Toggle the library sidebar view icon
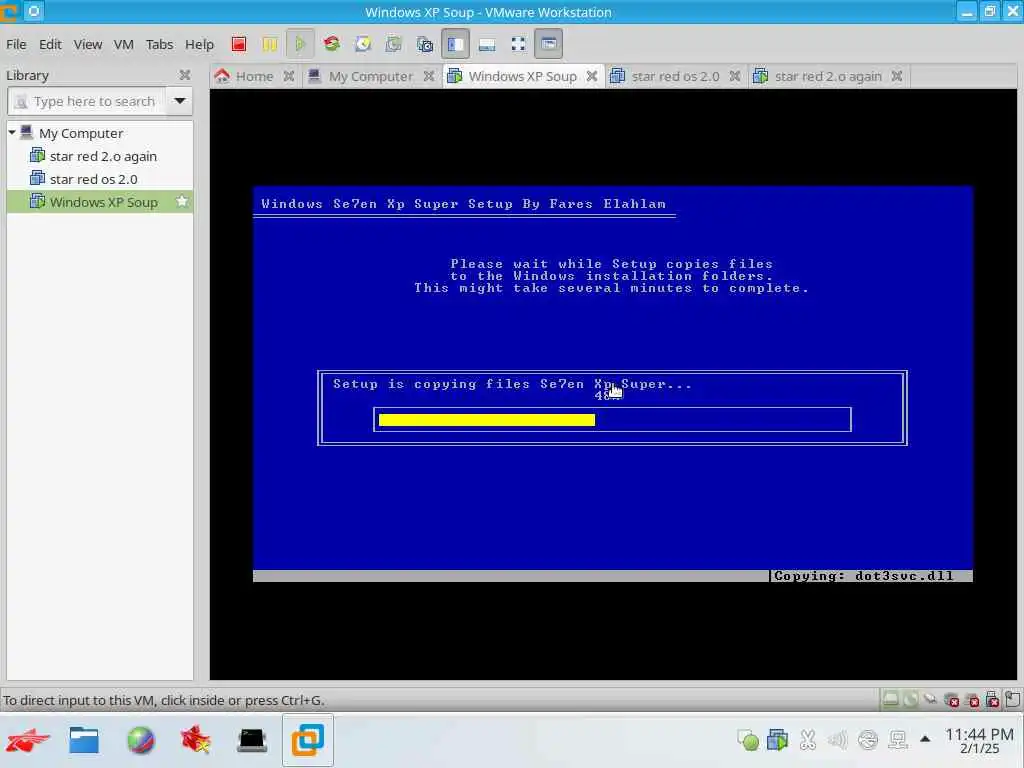The width and height of the screenshot is (1024, 768). click(x=455, y=44)
